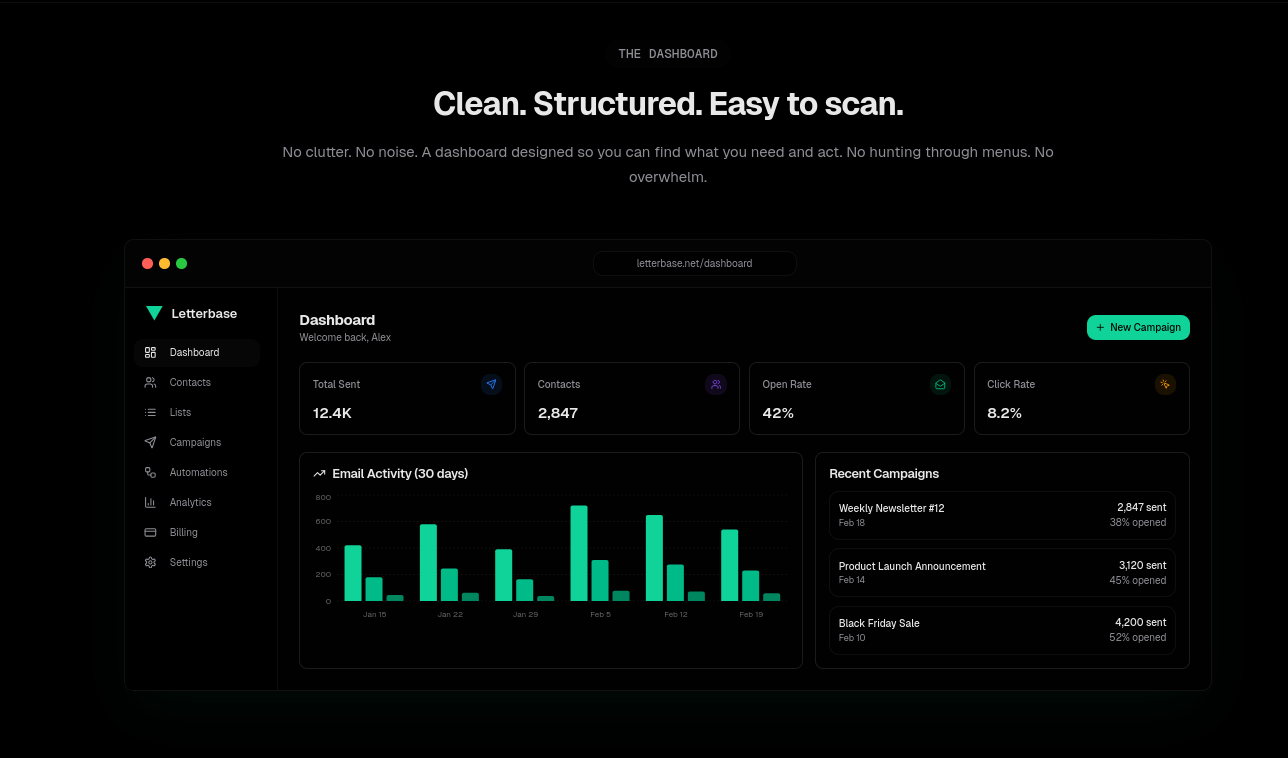This screenshot has width=1288, height=758.
Task: Select the Contacts 2,847 stat card
Action: (x=632, y=398)
